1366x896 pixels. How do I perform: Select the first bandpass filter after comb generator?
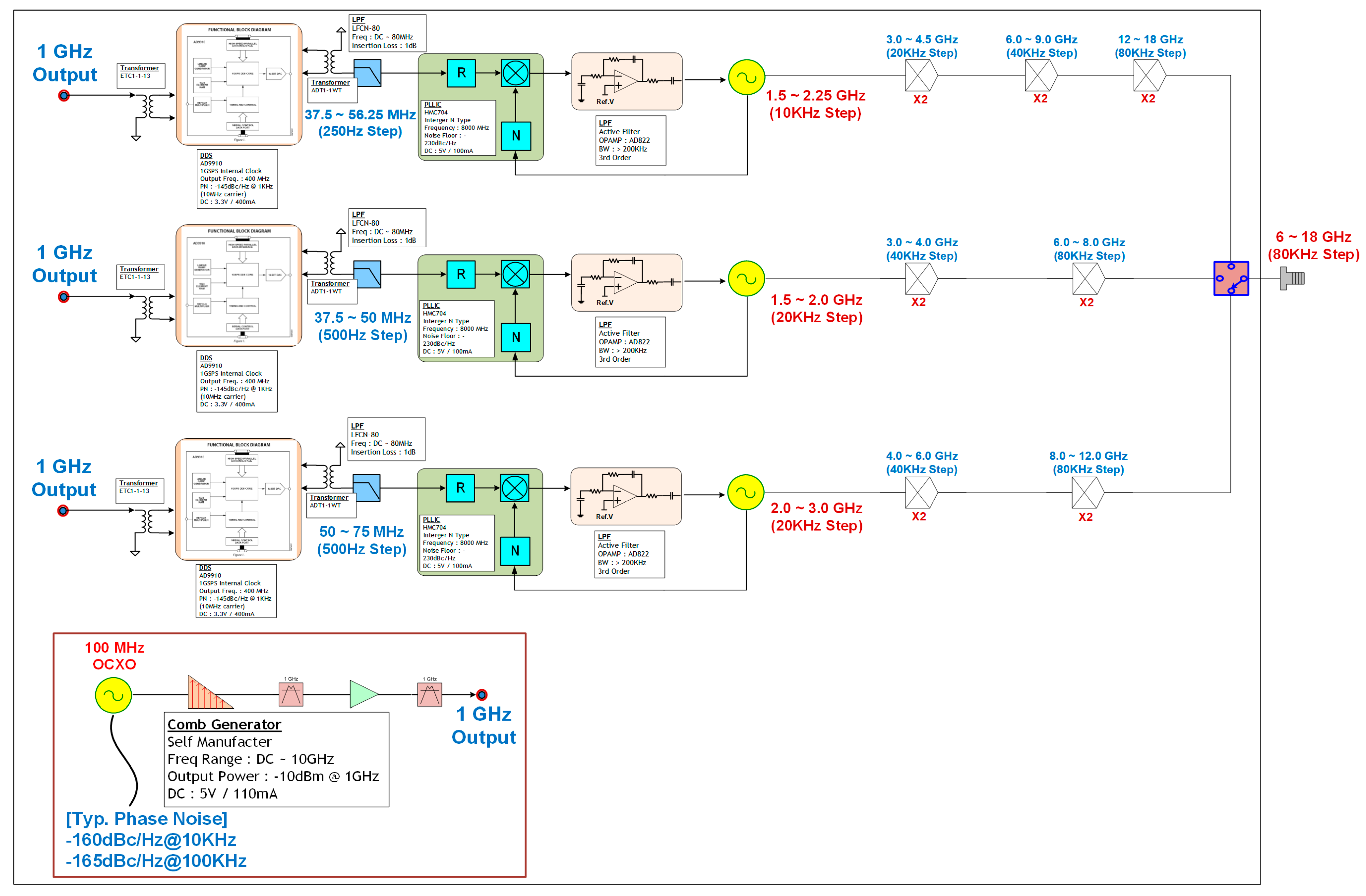click(291, 694)
